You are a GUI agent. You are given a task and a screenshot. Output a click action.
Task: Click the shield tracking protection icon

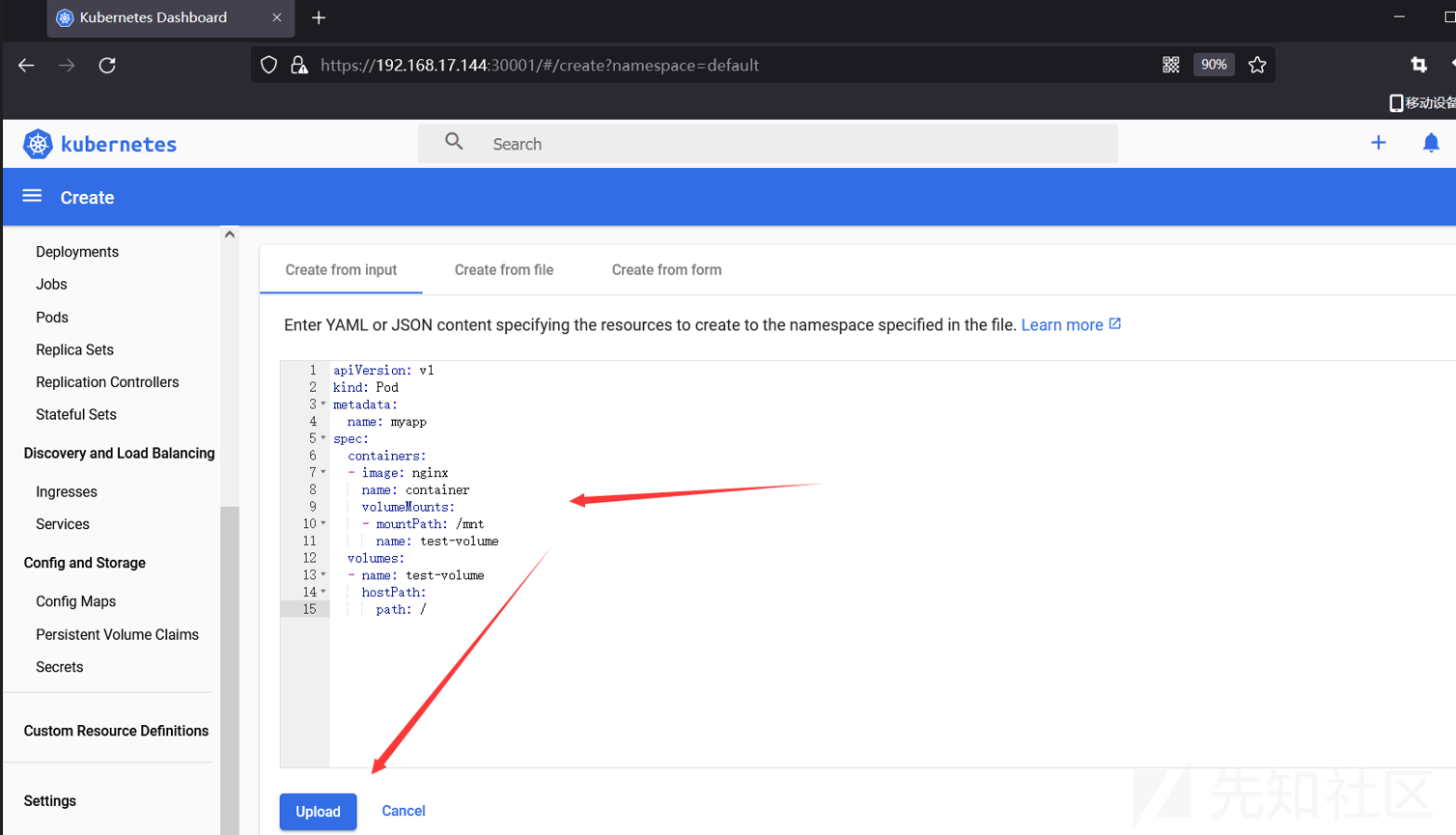point(269,65)
